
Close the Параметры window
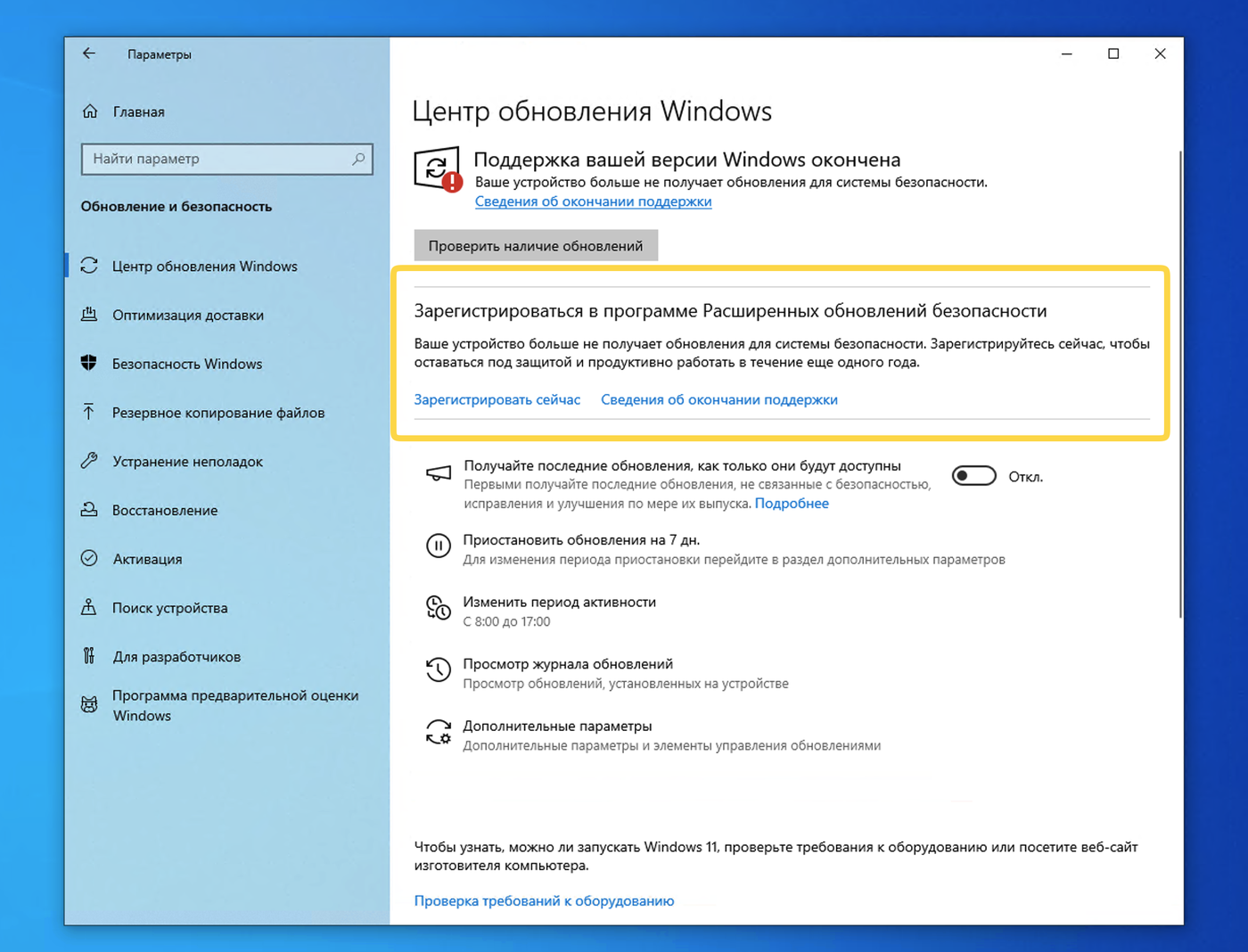pyautogui.click(x=1160, y=53)
